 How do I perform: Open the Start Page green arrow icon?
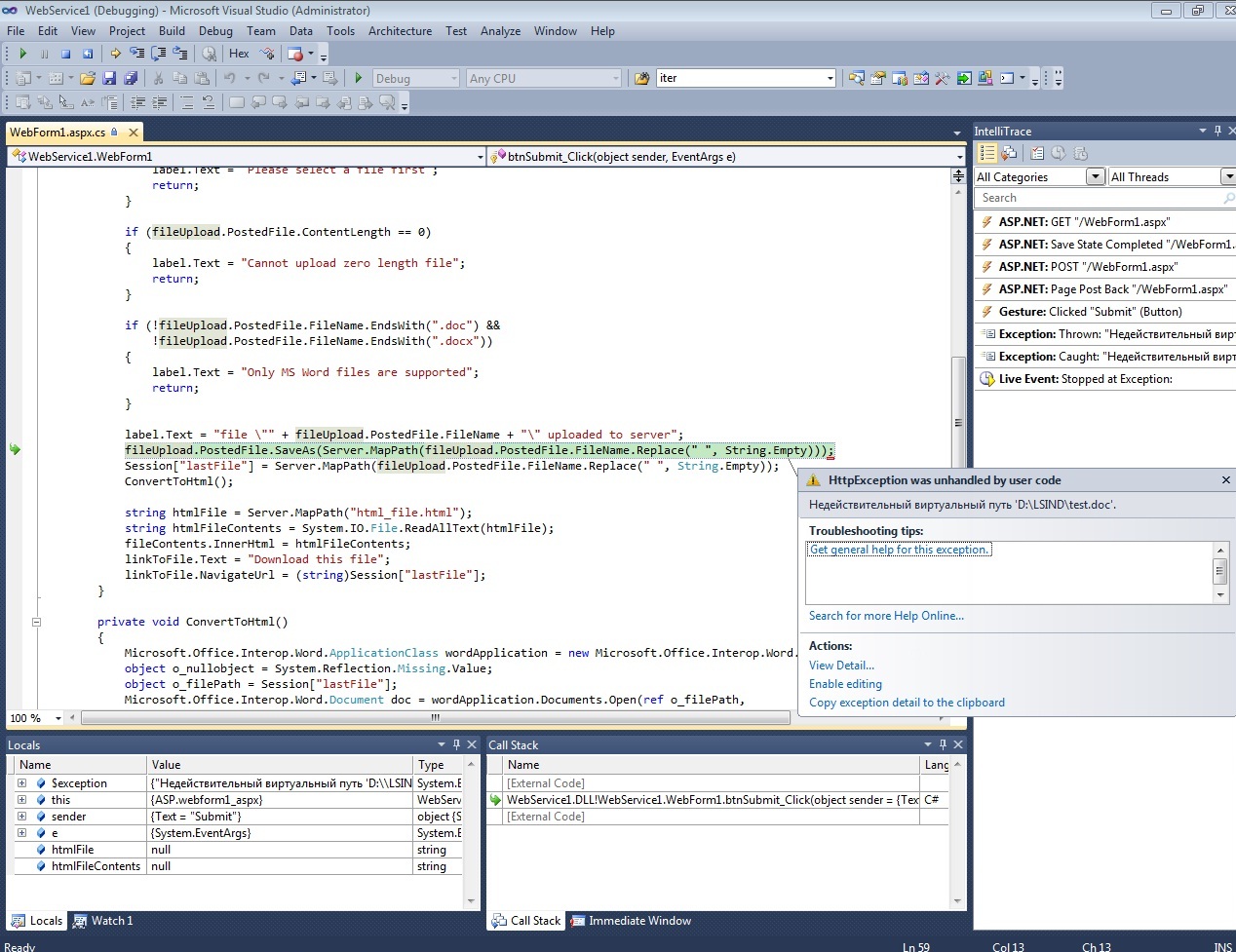click(x=964, y=78)
